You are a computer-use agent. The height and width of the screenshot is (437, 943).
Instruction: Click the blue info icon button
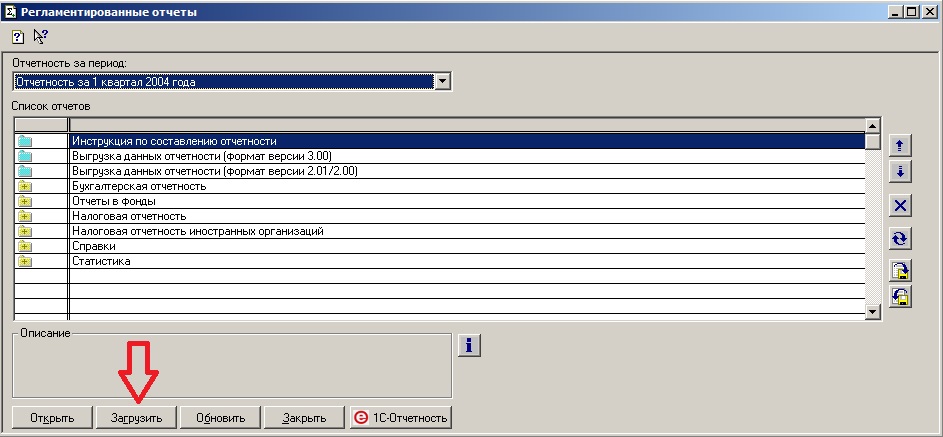pyautogui.click(x=469, y=345)
